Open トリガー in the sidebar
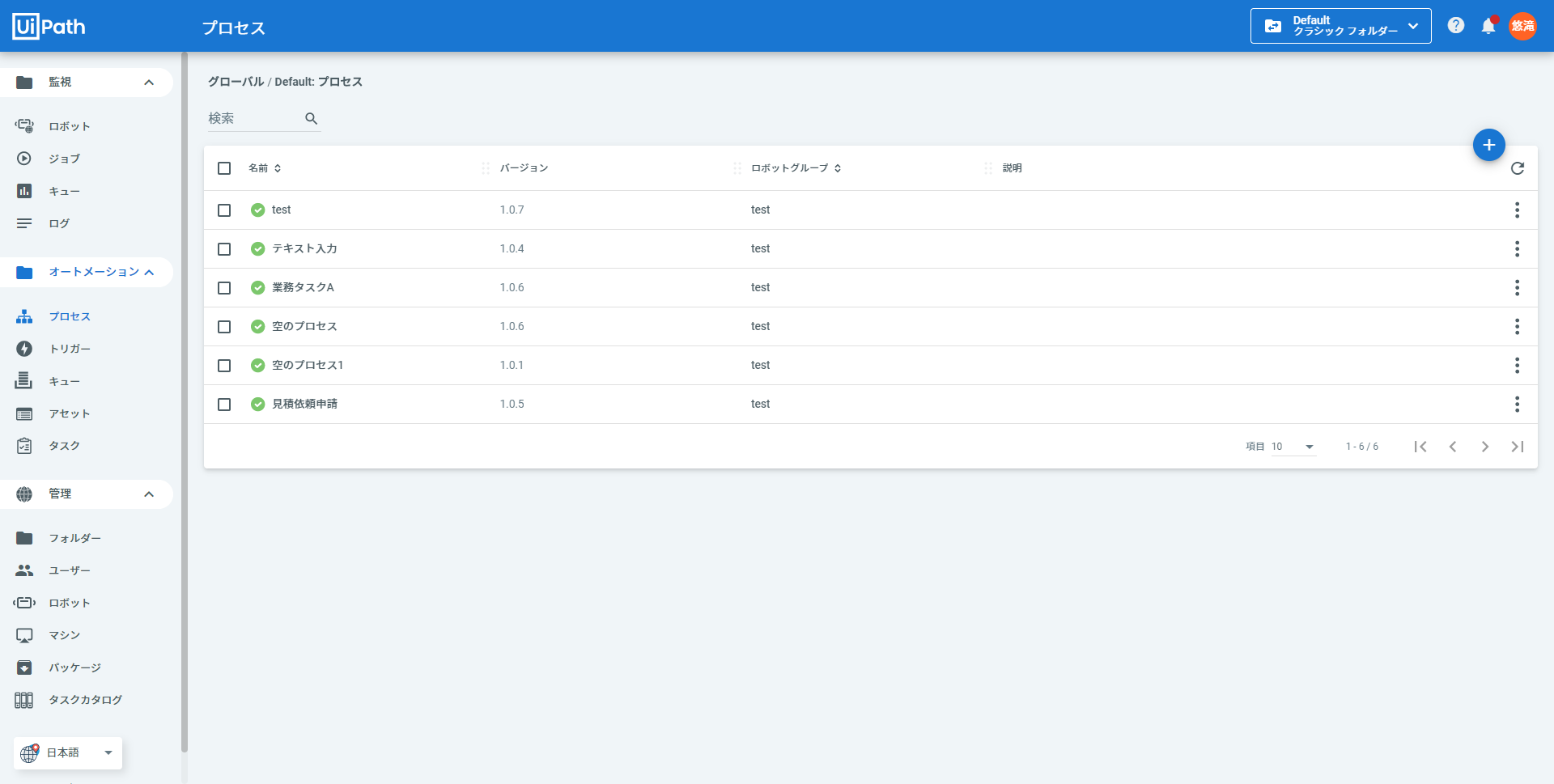The width and height of the screenshot is (1554, 784). (70, 349)
